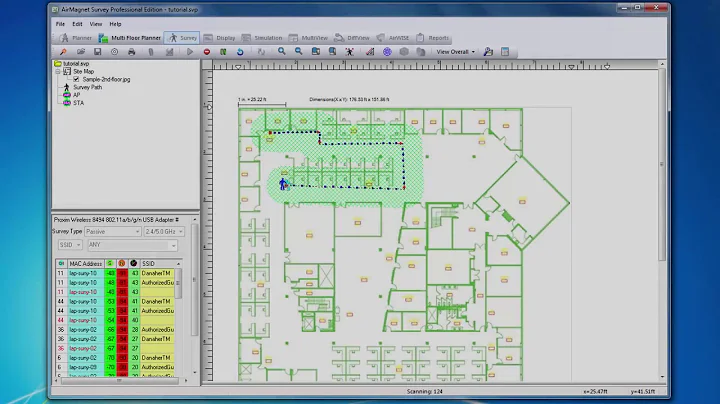Open the SSID filter type dropdown
Screen dimensions: 720x404
click(70, 245)
